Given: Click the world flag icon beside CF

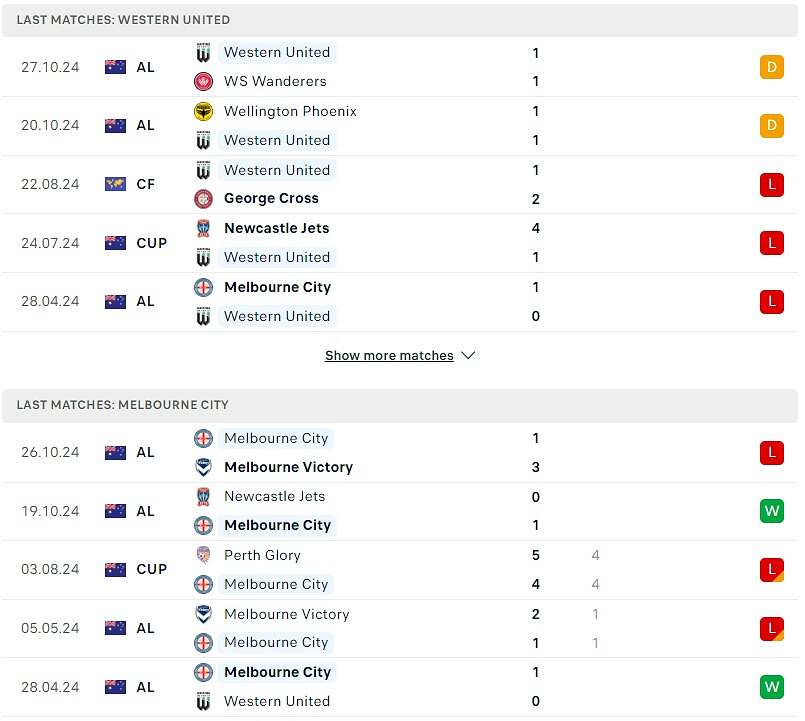Looking at the screenshot, I should coord(116,184).
